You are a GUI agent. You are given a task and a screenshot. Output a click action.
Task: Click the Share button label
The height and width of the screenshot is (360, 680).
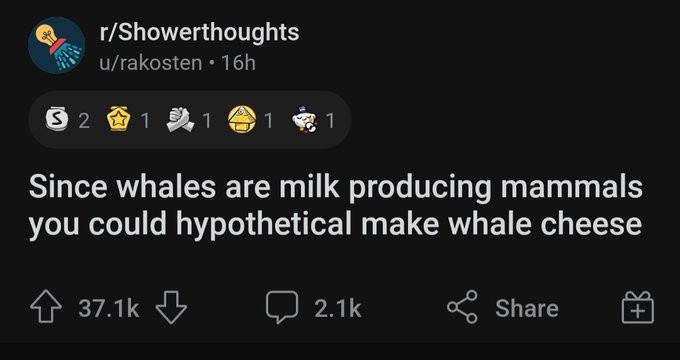(x=527, y=308)
